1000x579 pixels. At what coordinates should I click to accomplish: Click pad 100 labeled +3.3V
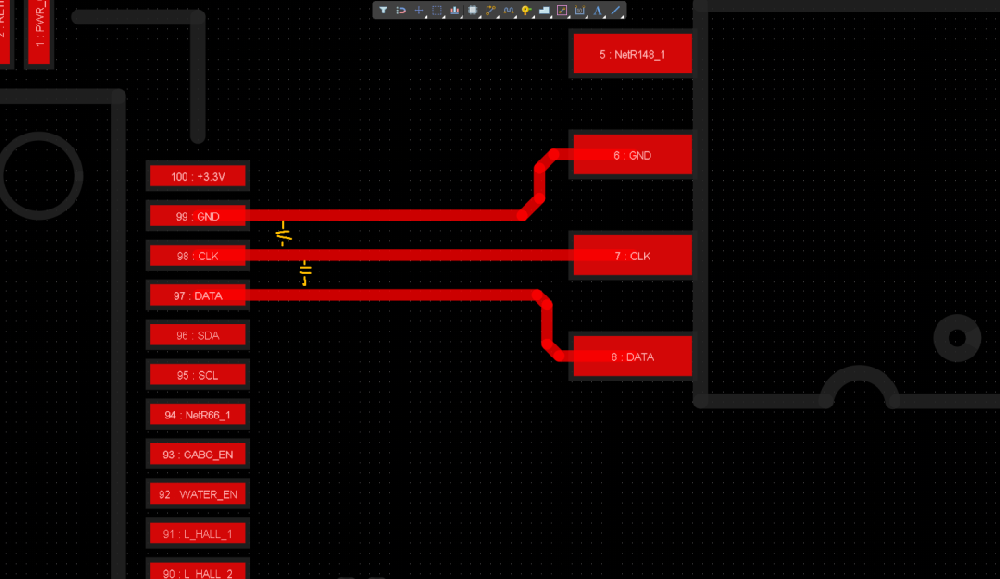(197, 177)
